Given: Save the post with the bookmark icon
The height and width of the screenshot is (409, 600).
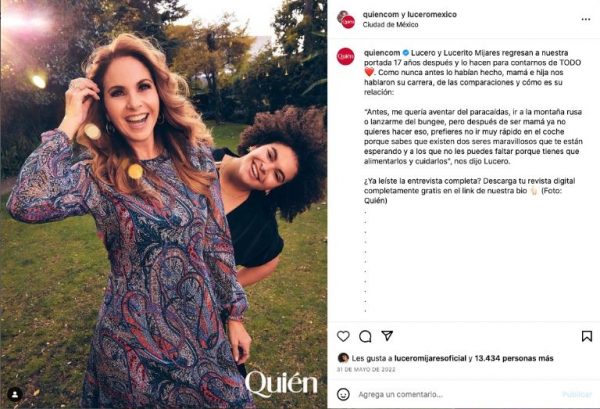Looking at the screenshot, I should pyautogui.click(x=587, y=336).
